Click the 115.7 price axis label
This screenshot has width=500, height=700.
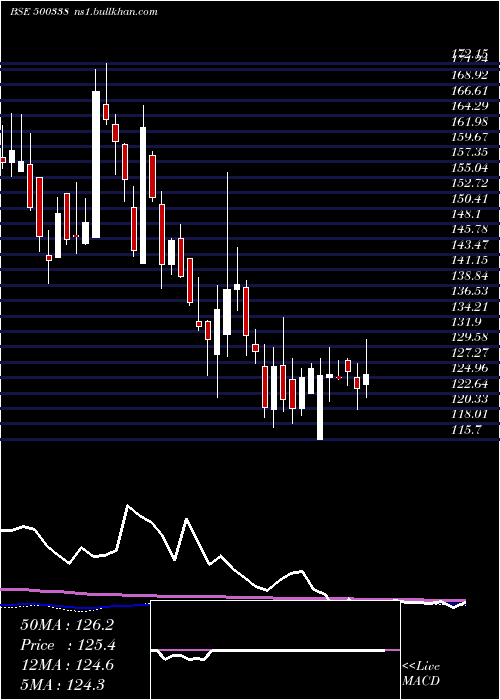click(x=465, y=429)
